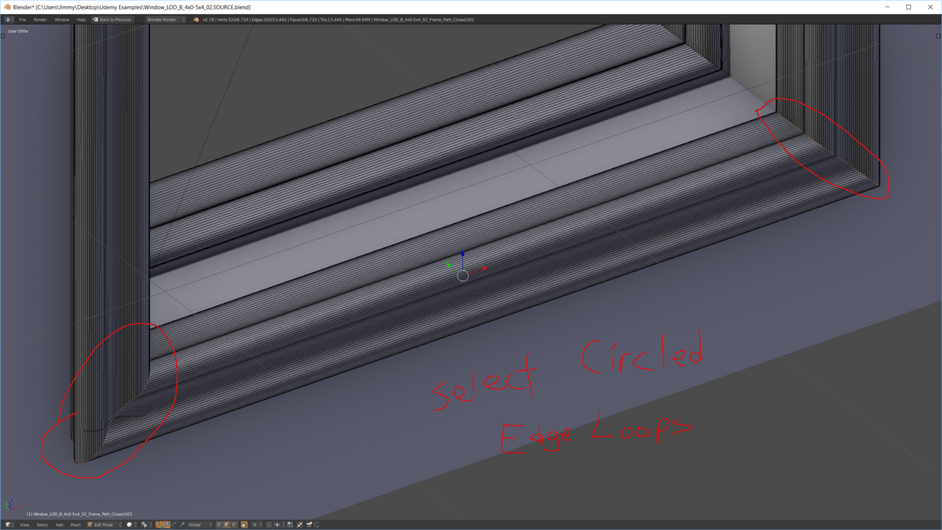Open the View menu in 3D viewport header
This screenshot has width=942, height=530.
pyautogui.click(x=25, y=525)
